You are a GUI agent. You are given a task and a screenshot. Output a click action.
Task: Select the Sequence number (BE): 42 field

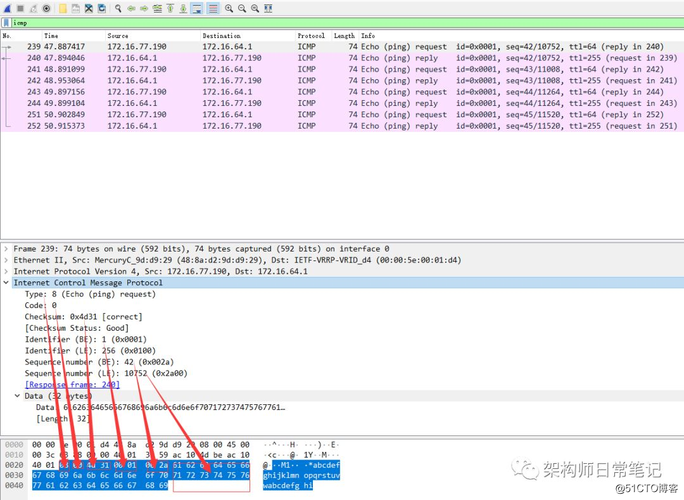[99, 362]
